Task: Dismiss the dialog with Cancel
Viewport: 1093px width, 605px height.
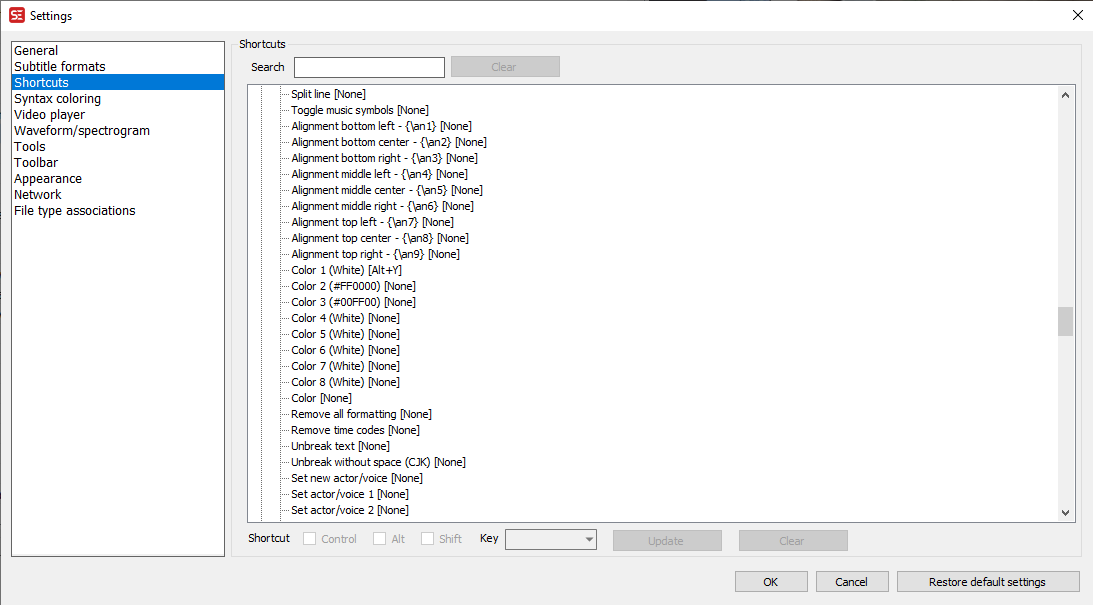Action: [851, 581]
